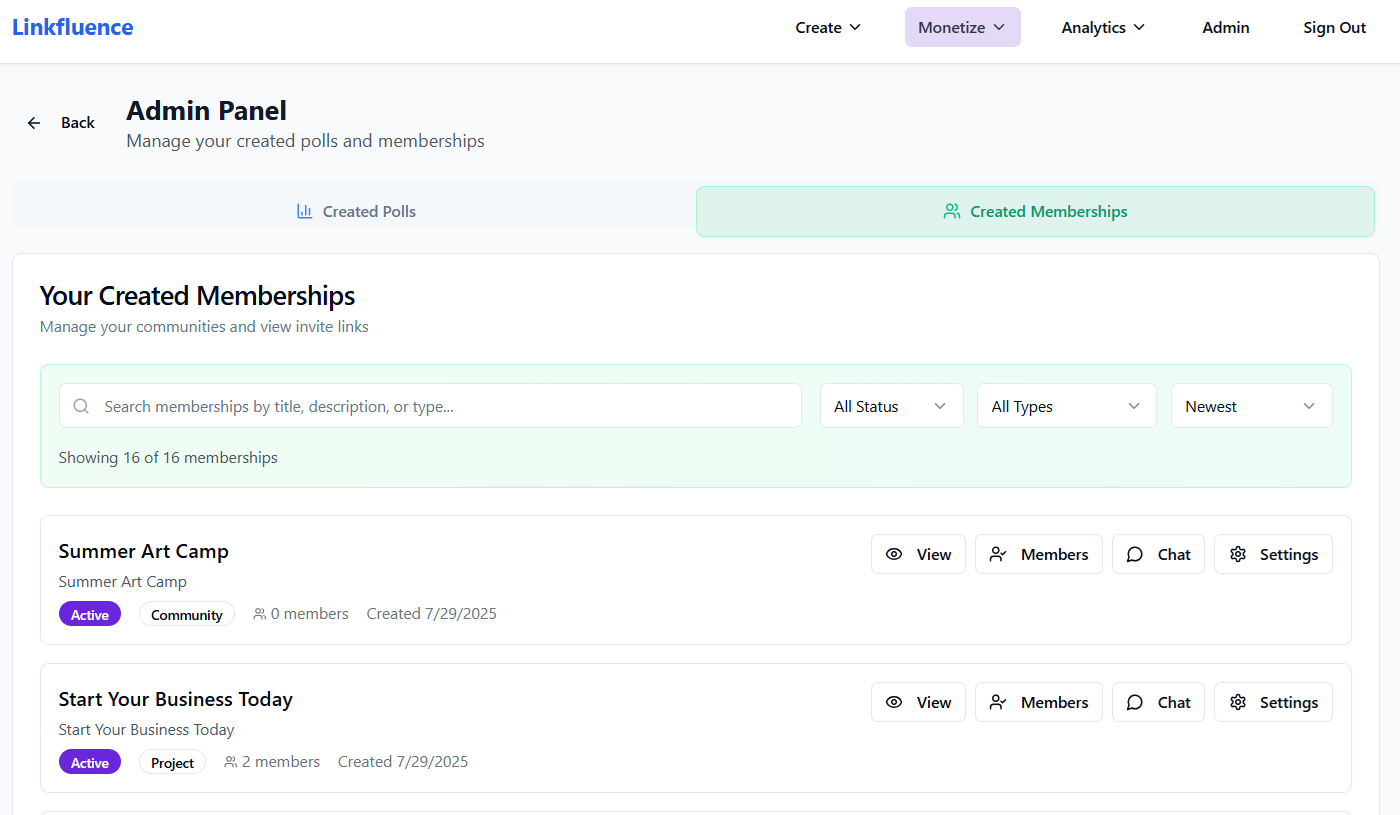Switch to the Created Memberships tab
Image resolution: width=1400 pixels, height=815 pixels.
(x=1035, y=211)
